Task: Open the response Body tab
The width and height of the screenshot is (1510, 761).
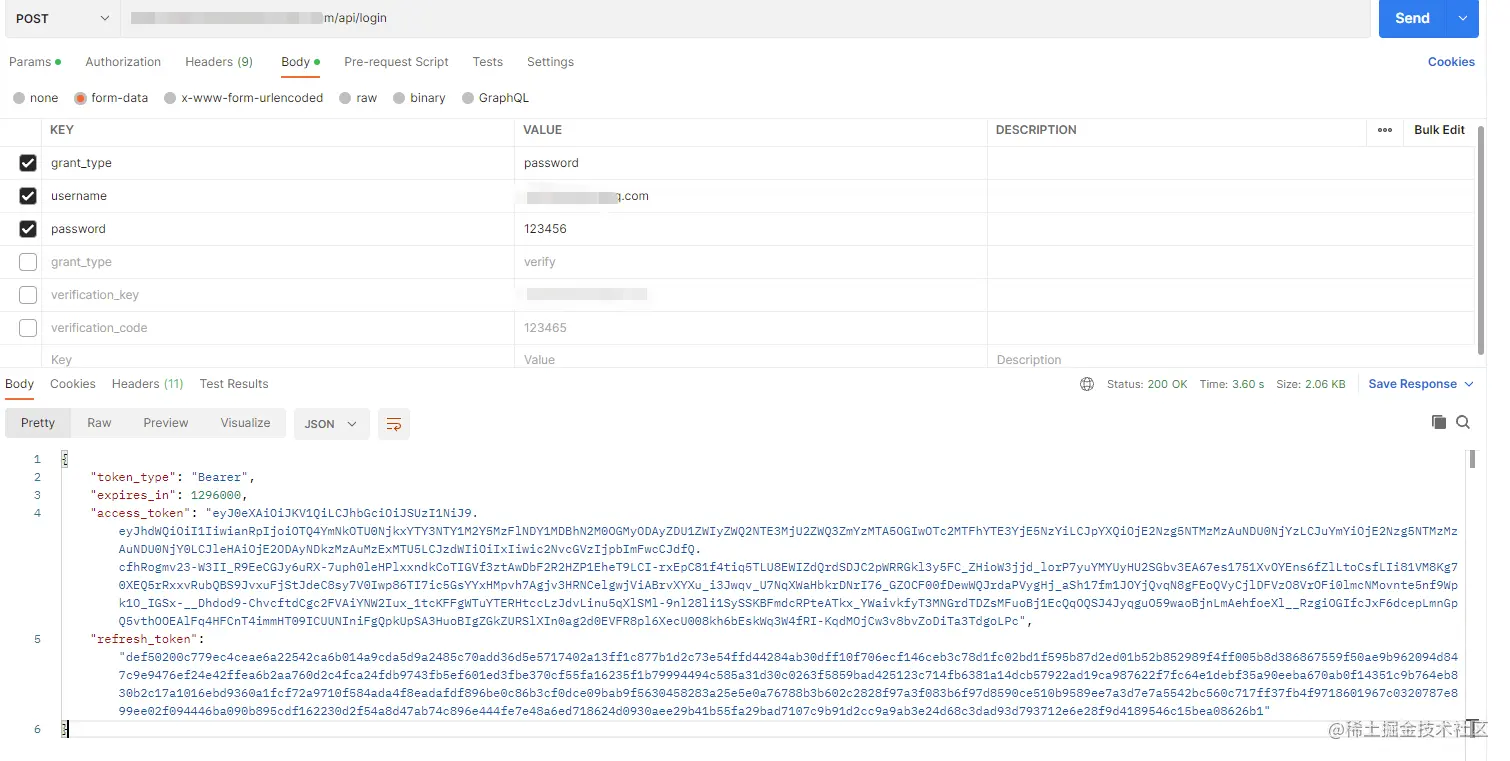Action: coord(20,384)
